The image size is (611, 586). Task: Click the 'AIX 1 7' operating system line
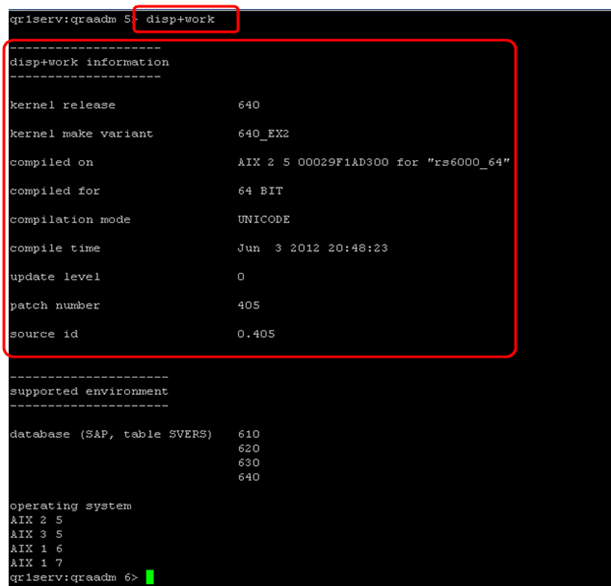(x=35, y=563)
